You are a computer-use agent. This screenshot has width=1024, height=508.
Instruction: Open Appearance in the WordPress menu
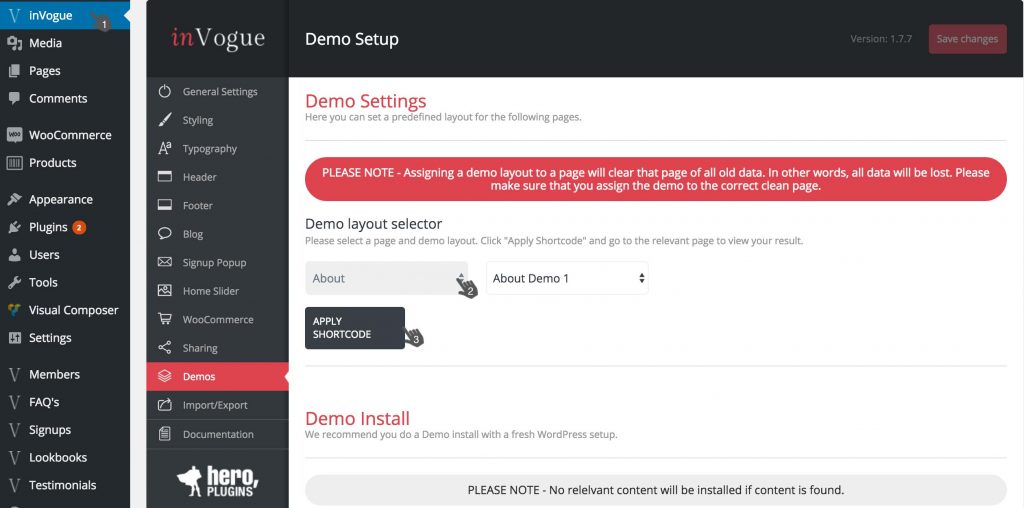tap(65, 199)
